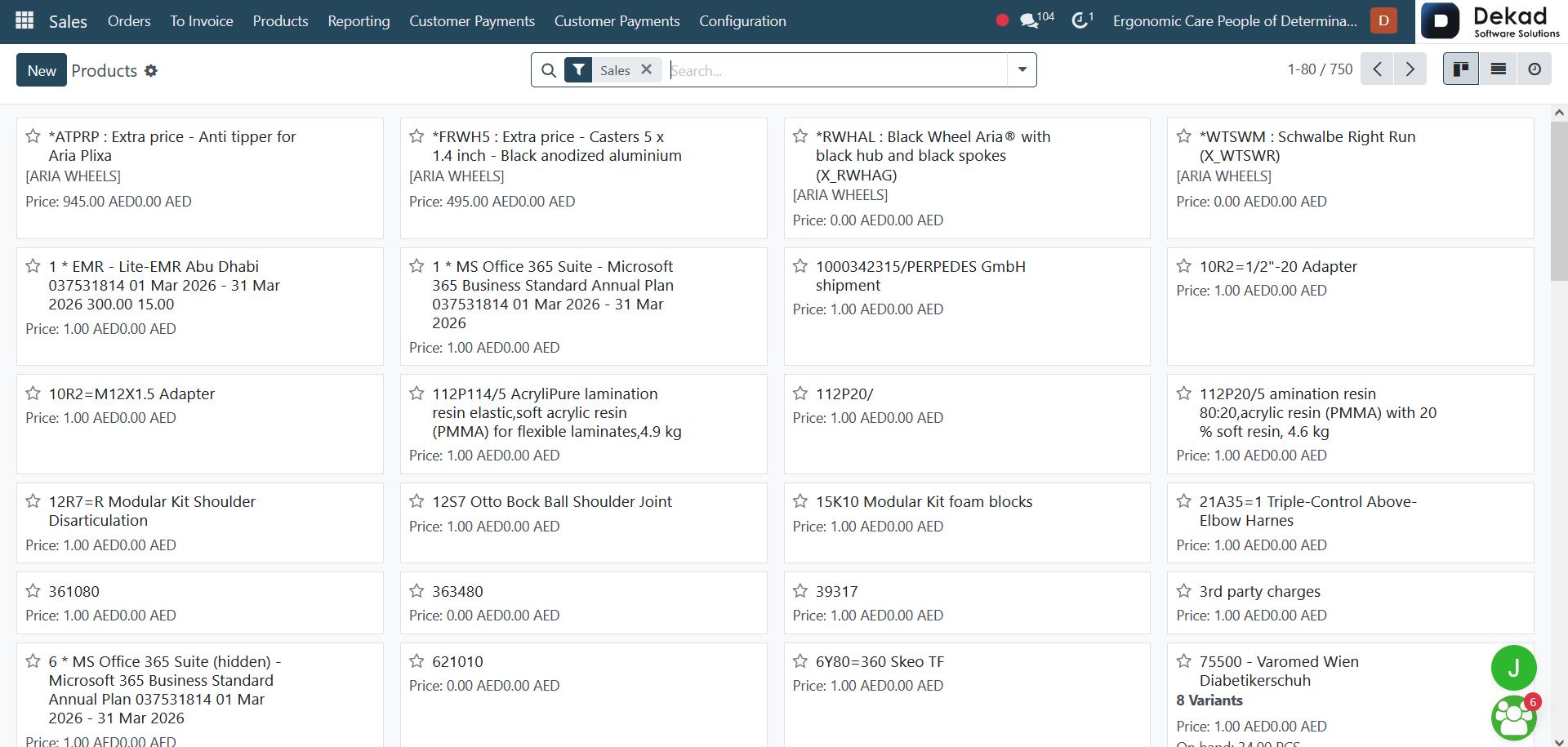Remove the Sales filter facet

click(646, 70)
